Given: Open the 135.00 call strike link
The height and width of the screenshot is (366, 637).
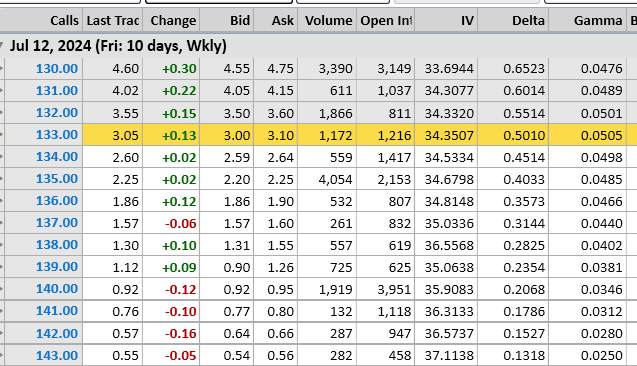Looking at the screenshot, I should [x=56, y=179].
